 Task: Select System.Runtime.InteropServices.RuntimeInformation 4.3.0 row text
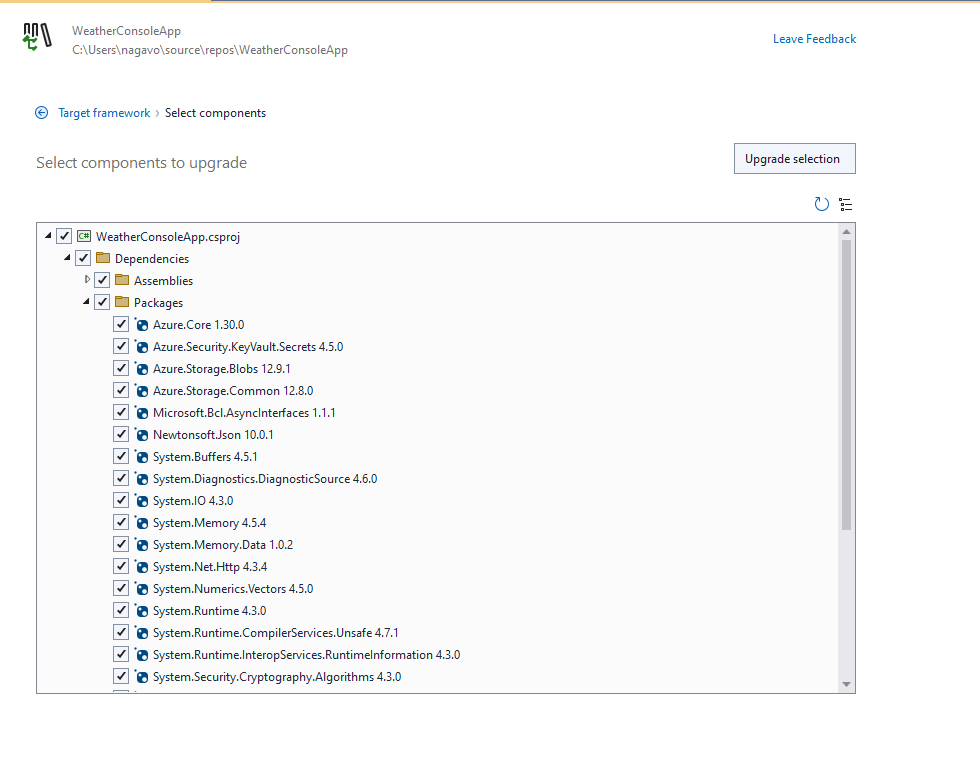[306, 655]
